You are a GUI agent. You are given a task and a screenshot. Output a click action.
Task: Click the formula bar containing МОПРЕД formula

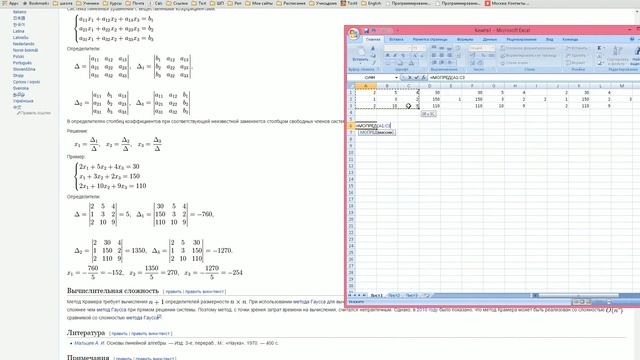[x=534, y=78]
